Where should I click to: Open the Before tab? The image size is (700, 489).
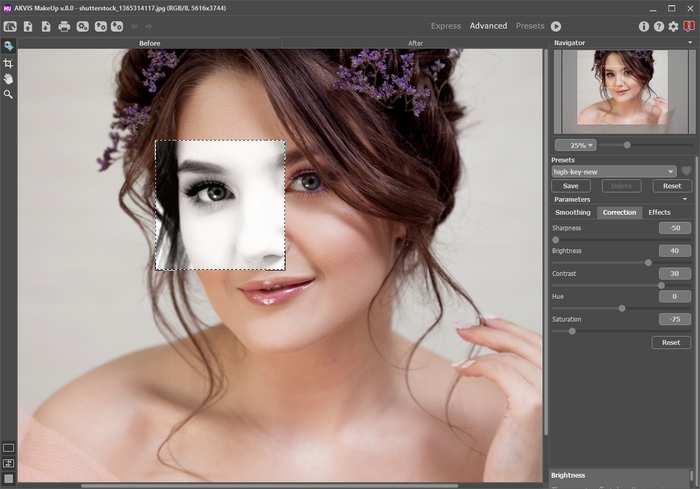[150, 43]
